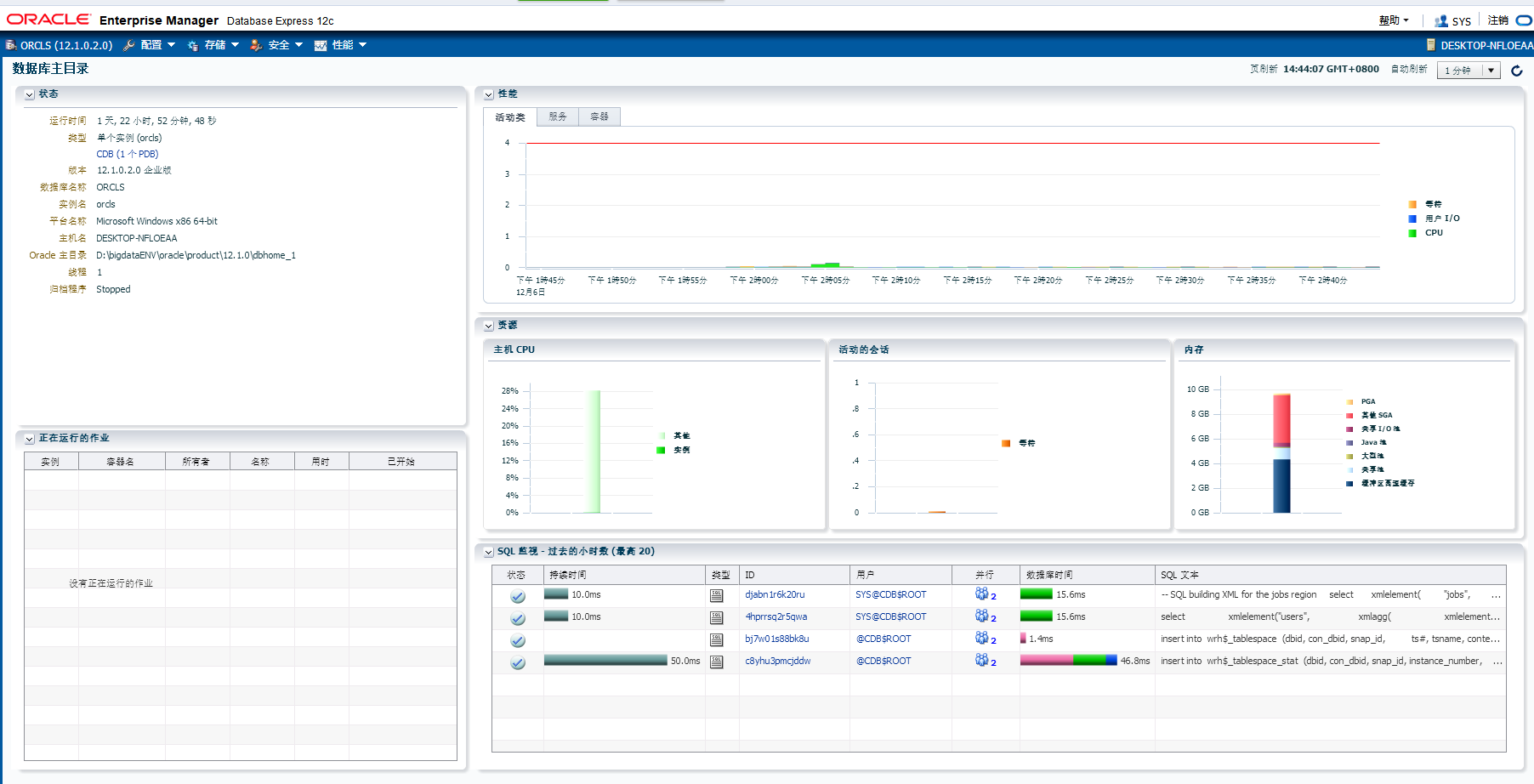Click the CDB (1 个 PDB) link
Viewport: 1534px width, 784px height.
point(126,154)
